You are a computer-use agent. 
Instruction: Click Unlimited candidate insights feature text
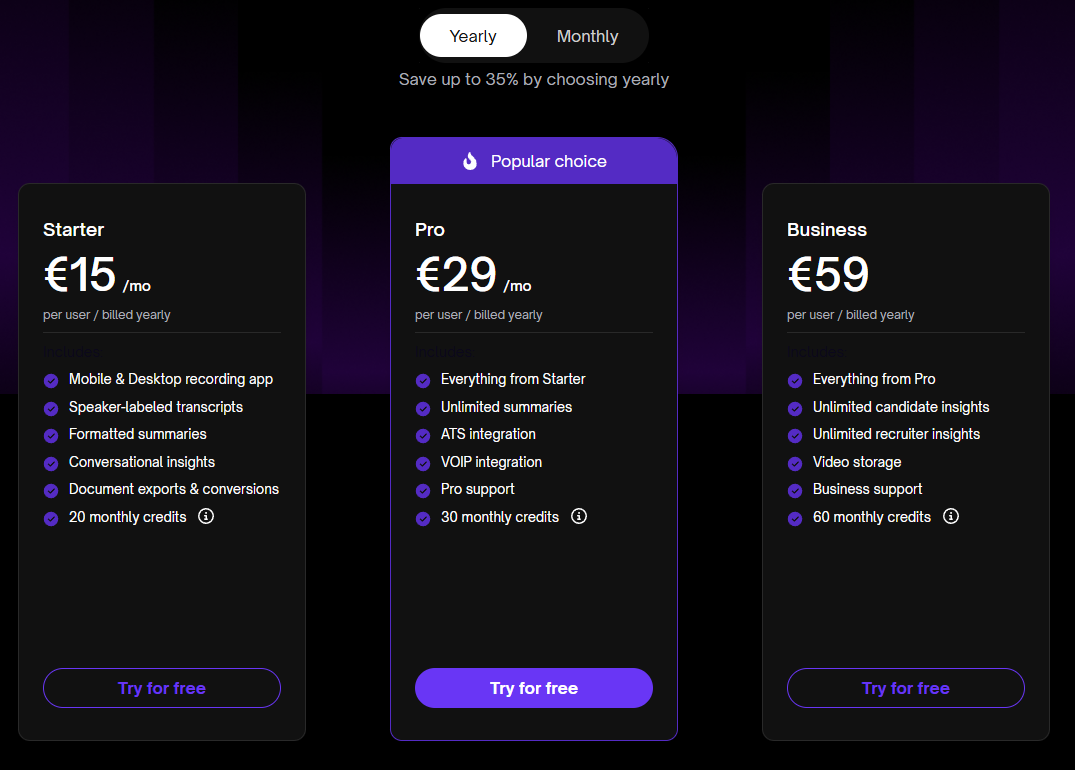[x=900, y=407]
